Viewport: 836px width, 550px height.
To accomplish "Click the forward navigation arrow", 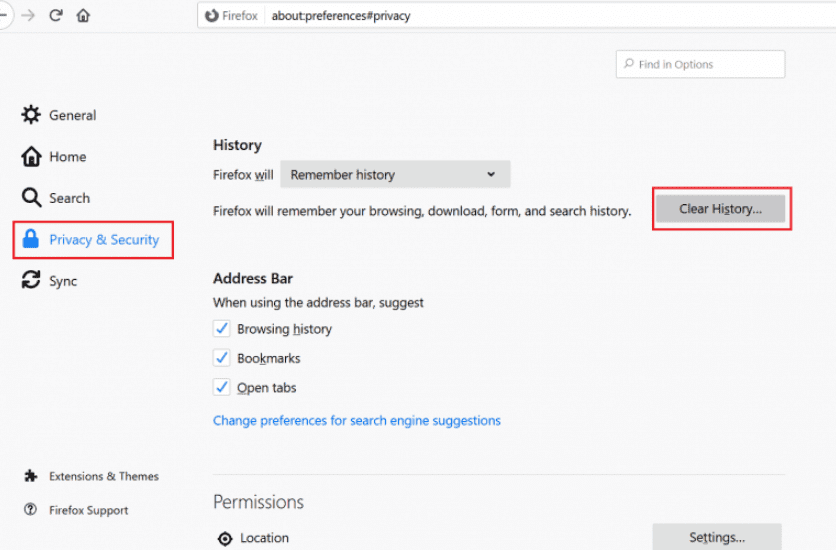I will (x=28, y=15).
